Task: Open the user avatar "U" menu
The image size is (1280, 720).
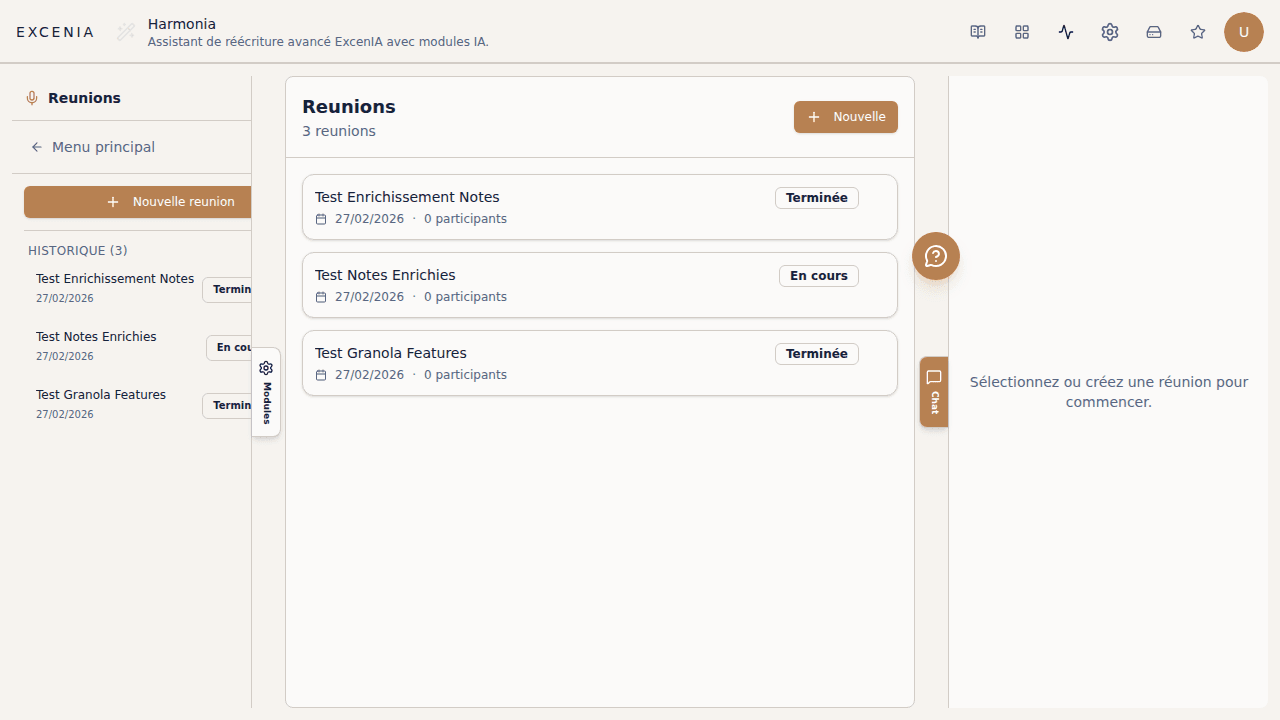Action: tap(1243, 32)
